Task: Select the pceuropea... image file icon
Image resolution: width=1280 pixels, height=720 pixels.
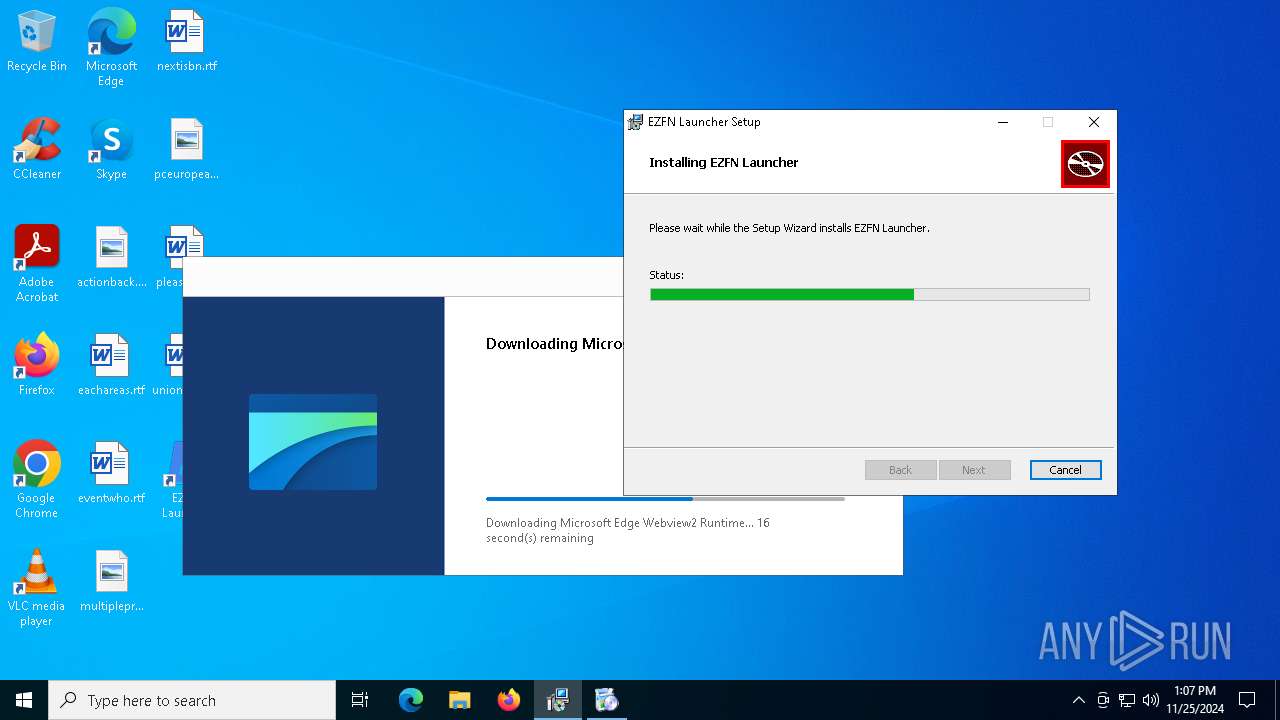Action: (186, 149)
